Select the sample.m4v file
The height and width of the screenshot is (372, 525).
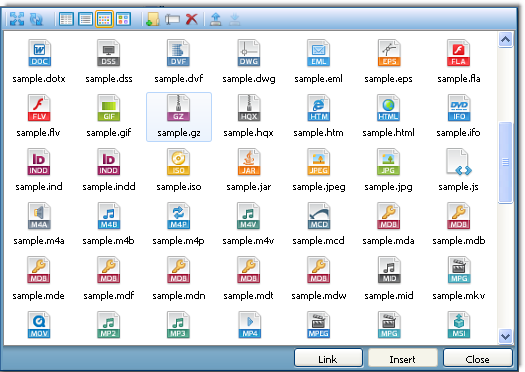point(249,224)
